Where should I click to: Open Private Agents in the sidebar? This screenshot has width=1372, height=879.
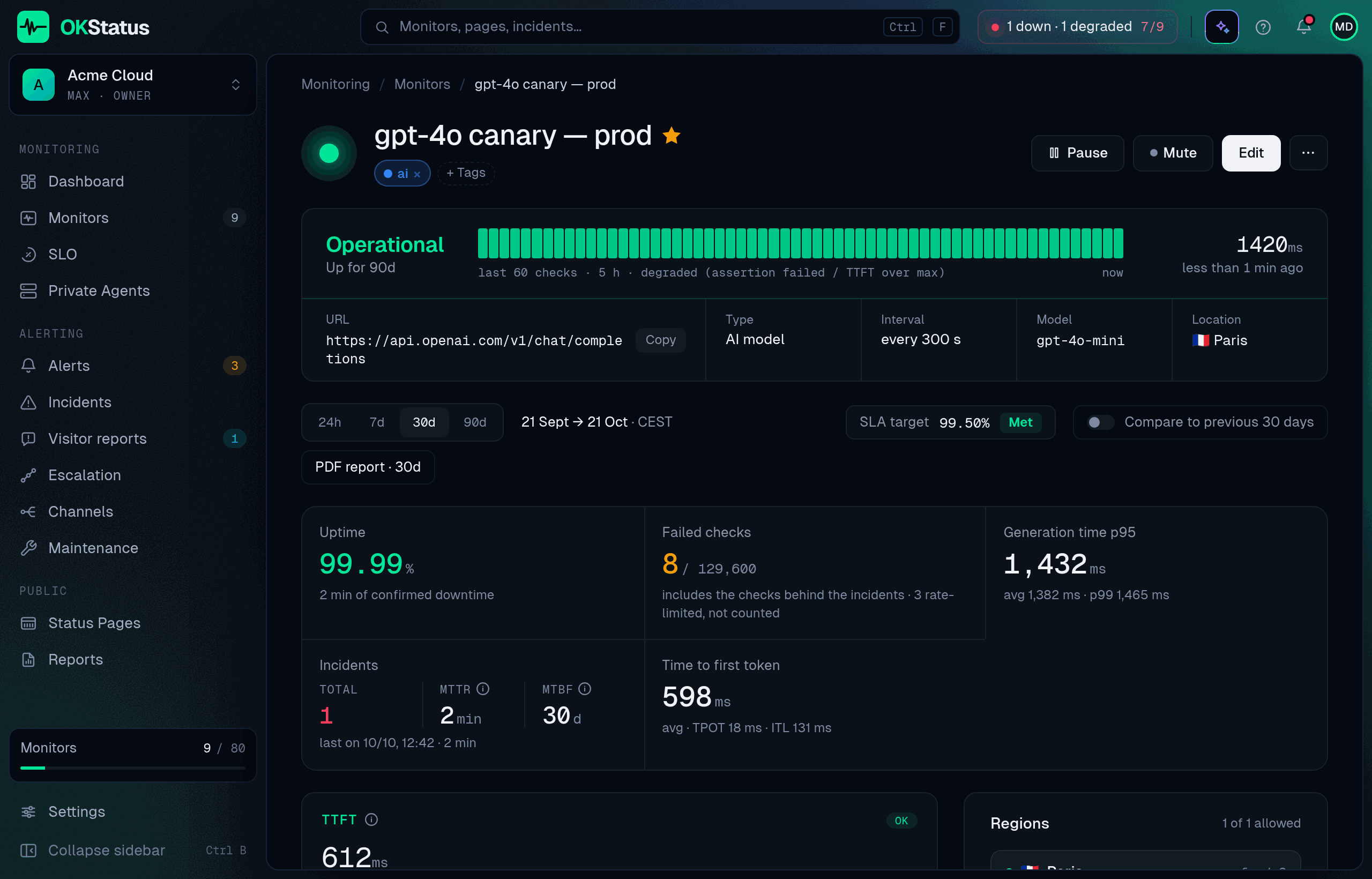(132, 291)
